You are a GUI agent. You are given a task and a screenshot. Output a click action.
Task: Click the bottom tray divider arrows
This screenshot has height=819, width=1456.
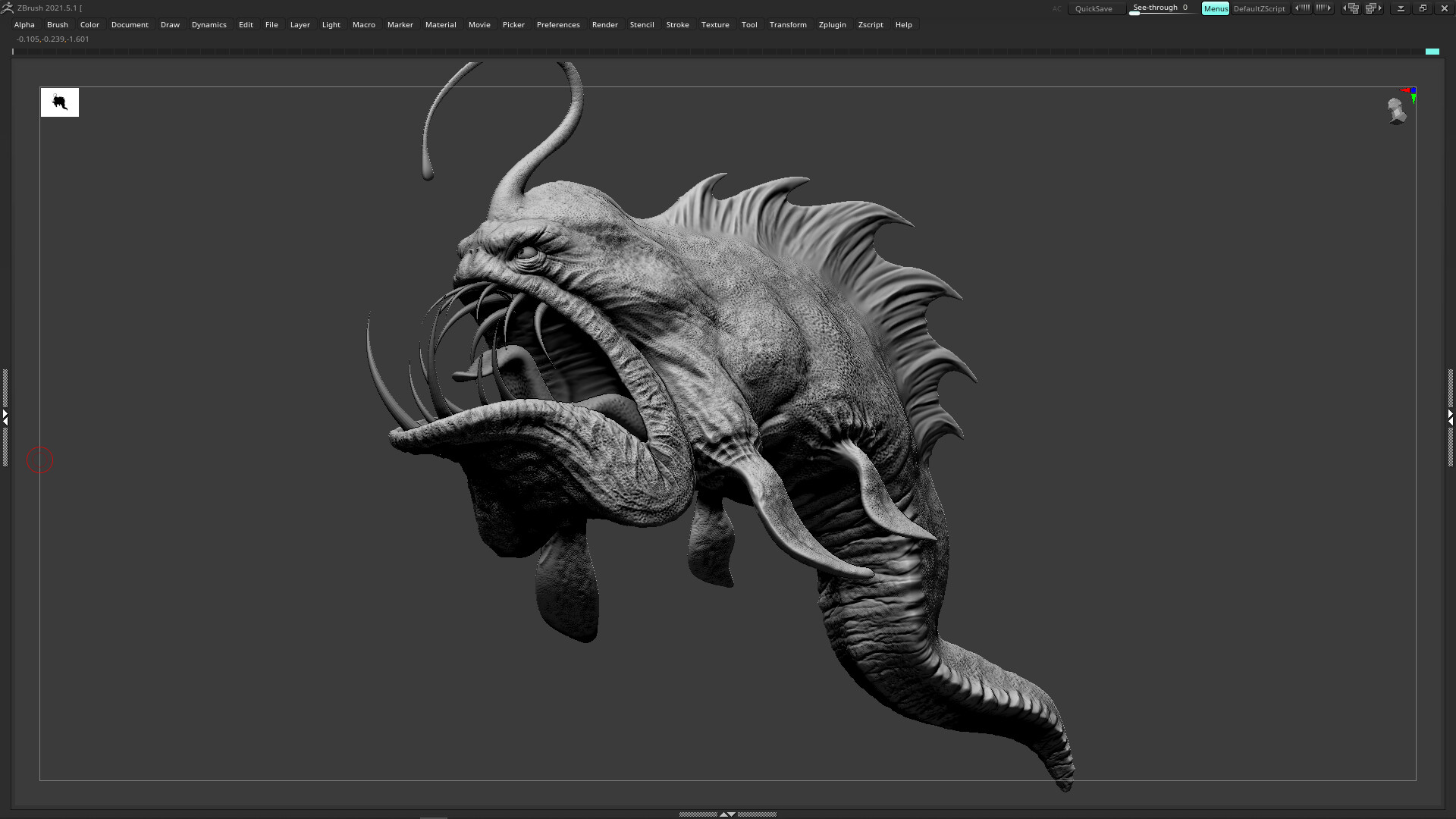click(x=728, y=813)
